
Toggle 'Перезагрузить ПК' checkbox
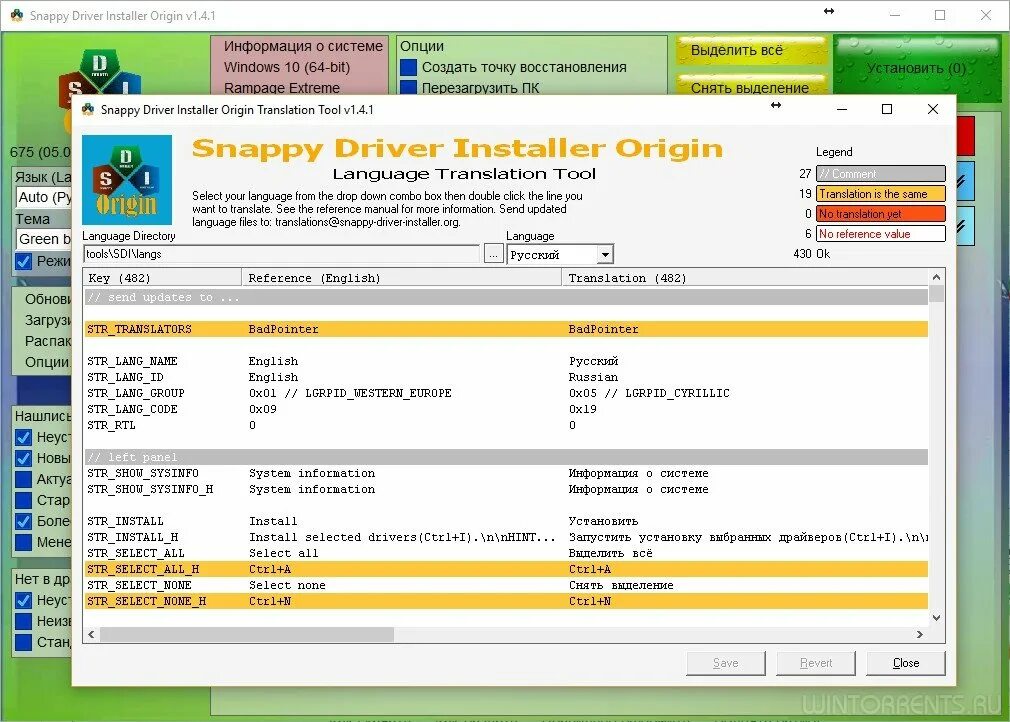click(x=408, y=88)
